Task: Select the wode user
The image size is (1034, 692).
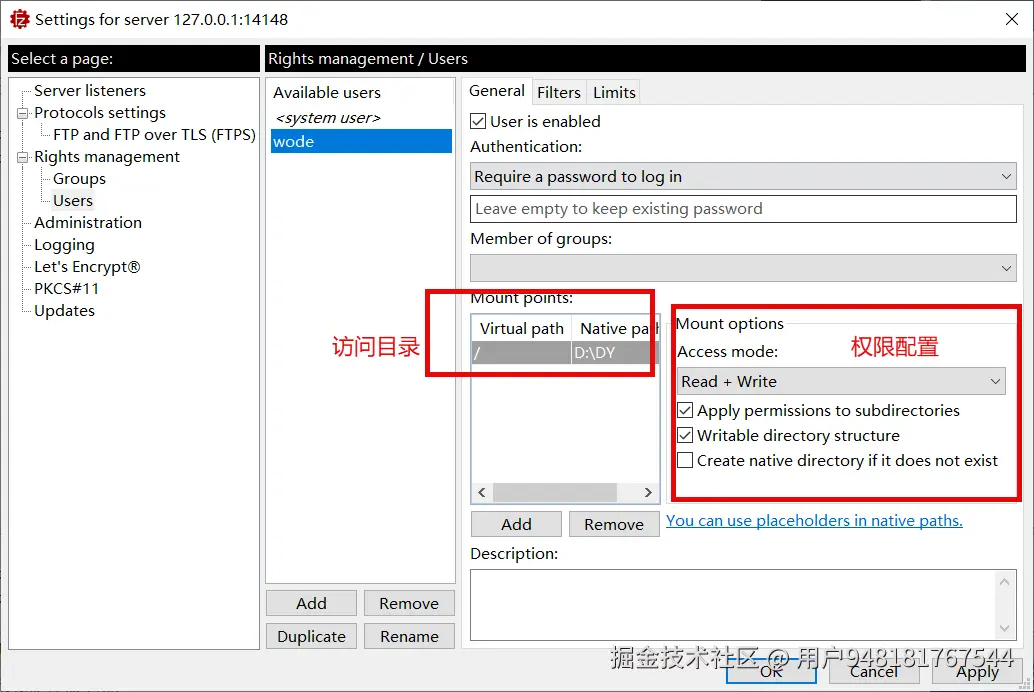Action: pyautogui.click(x=361, y=141)
